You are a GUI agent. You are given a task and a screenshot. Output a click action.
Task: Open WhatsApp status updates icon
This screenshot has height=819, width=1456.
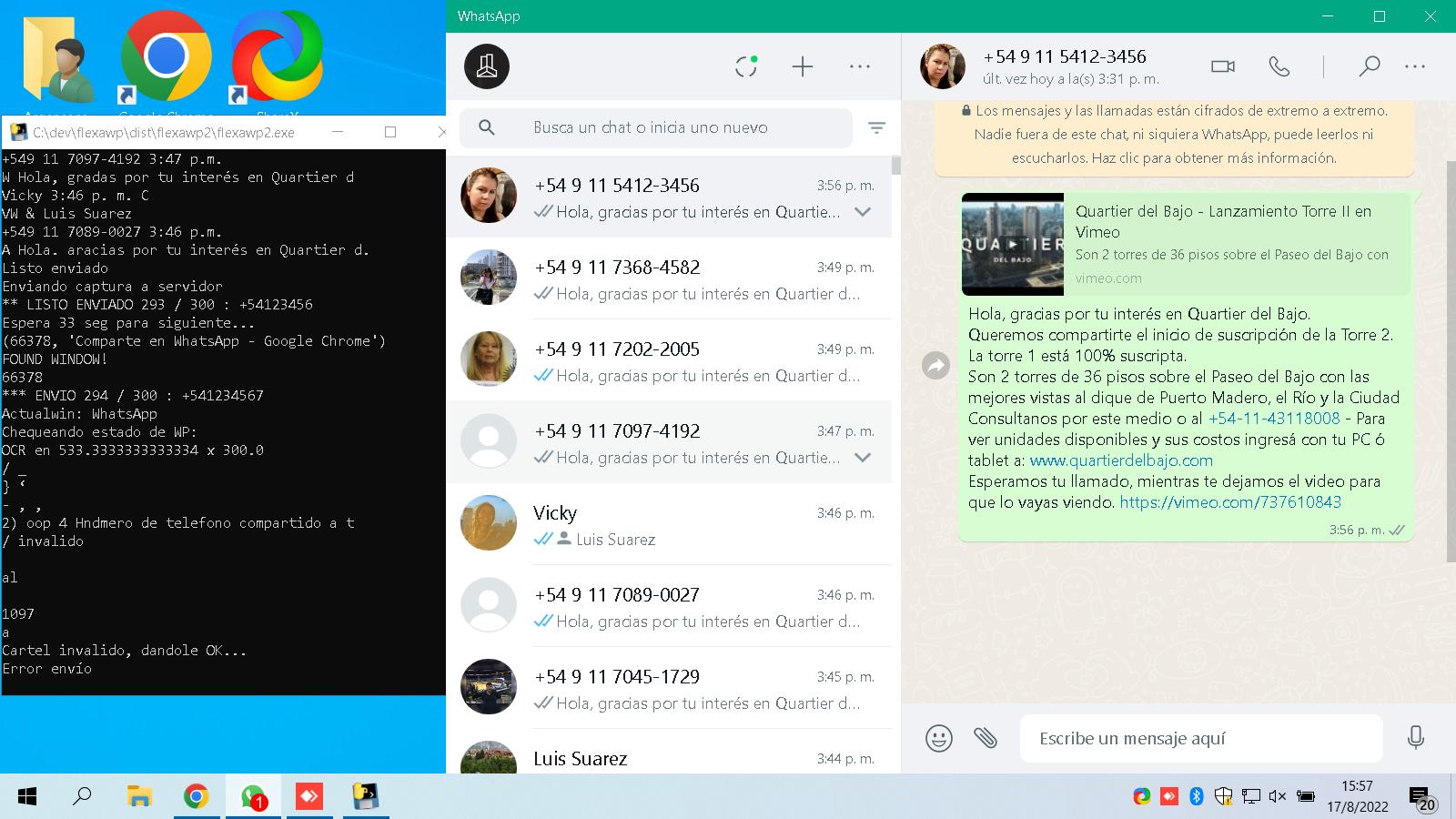[746, 66]
